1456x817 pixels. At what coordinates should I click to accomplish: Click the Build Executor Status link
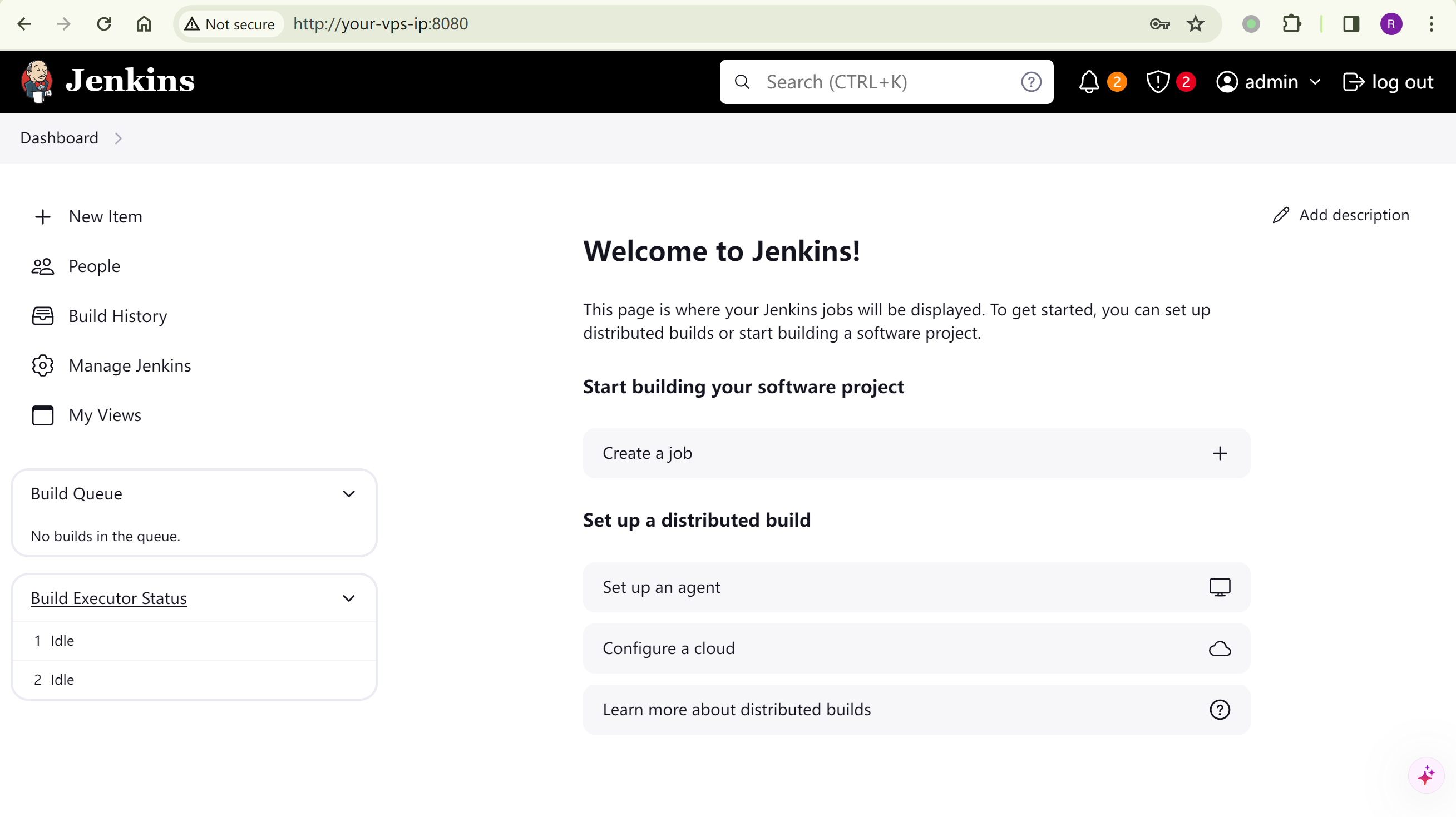108,598
